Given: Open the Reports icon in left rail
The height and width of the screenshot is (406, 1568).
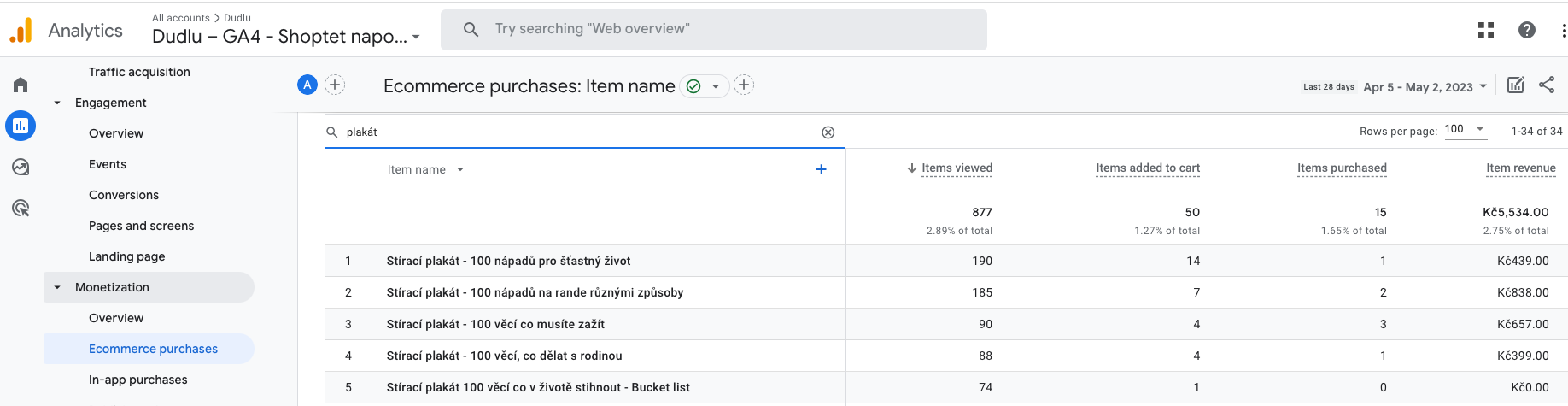Looking at the screenshot, I should coord(20,126).
